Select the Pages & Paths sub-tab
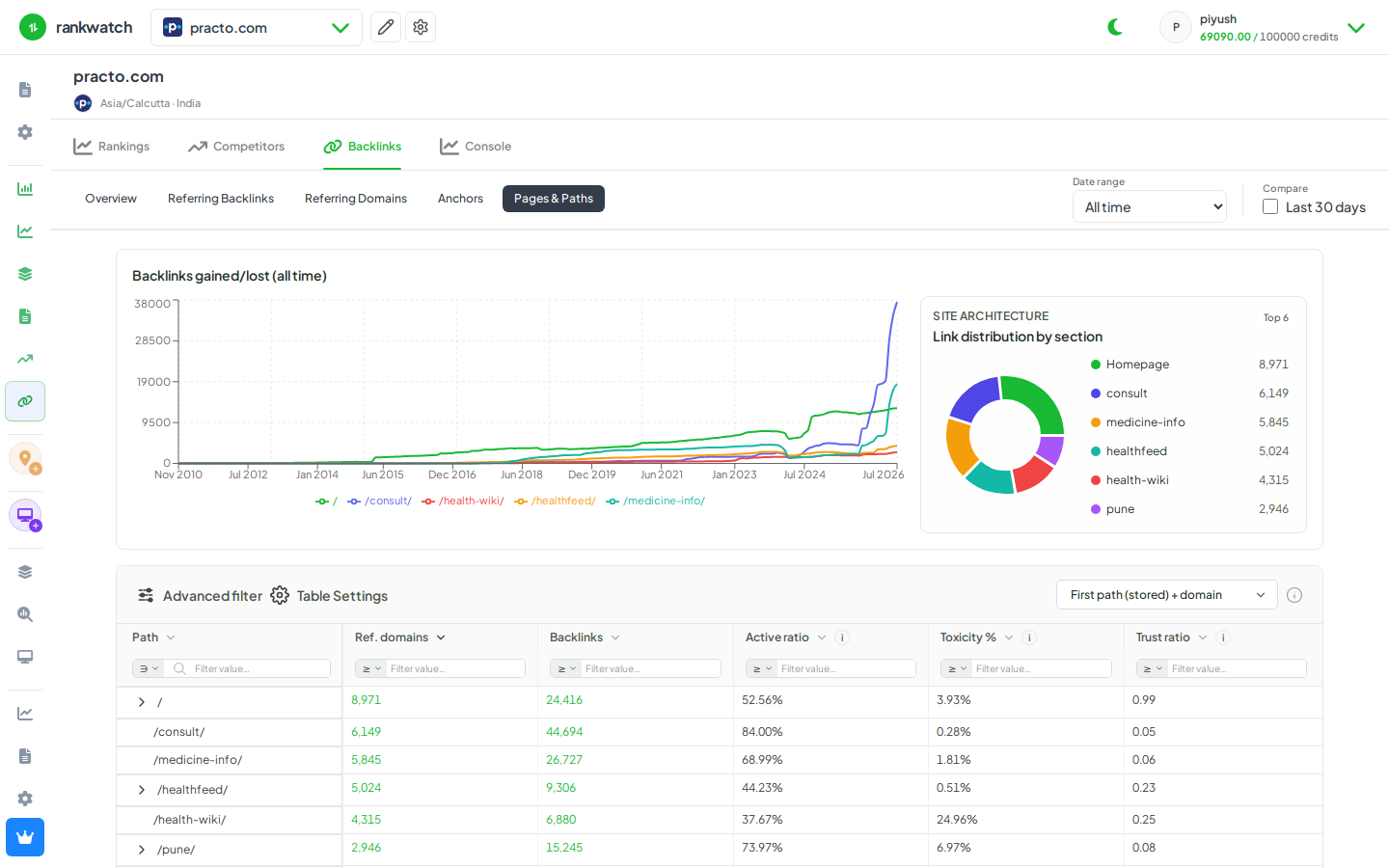Image resolution: width=1389 pixels, height=868 pixels. [x=554, y=199]
